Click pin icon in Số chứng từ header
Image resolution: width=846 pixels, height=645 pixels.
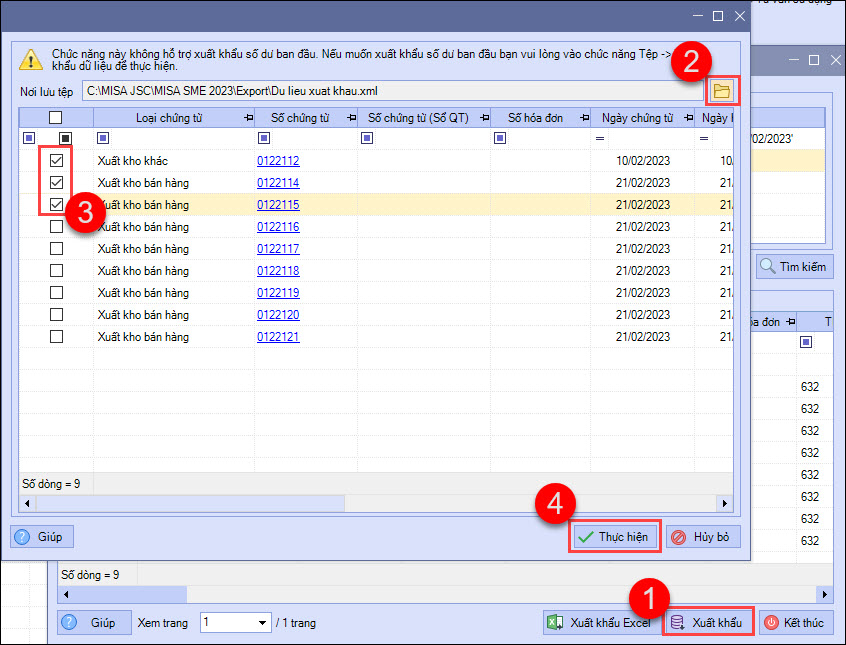point(351,118)
